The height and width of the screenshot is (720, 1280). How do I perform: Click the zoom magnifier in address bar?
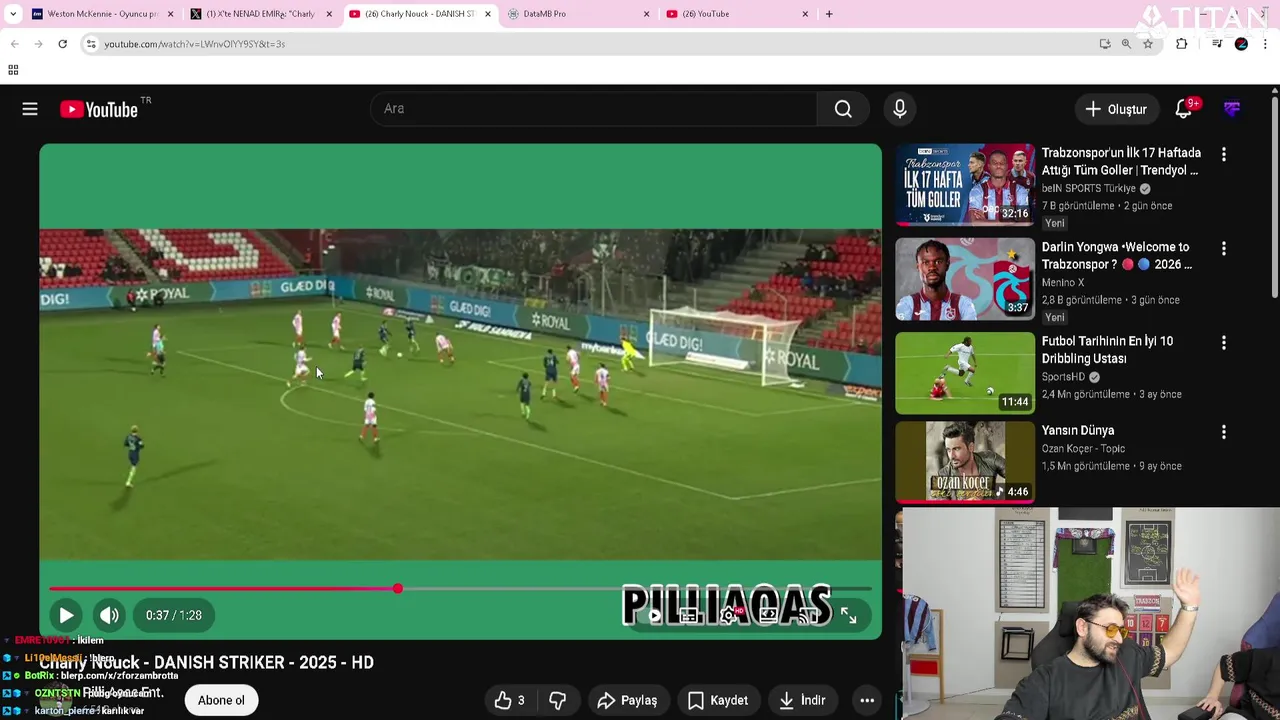[x=1126, y=44]
